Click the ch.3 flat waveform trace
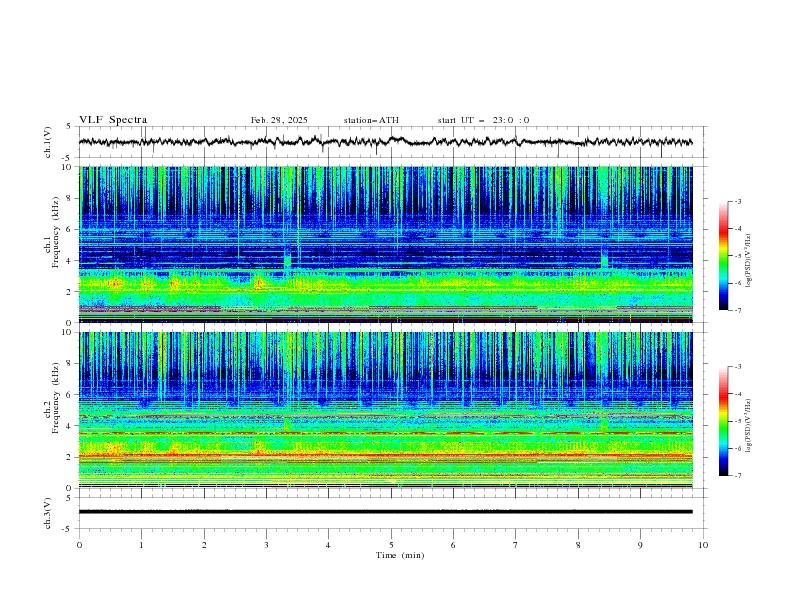Image resolution: width=792 pixels, height=612 pixels. coord(386,512)
